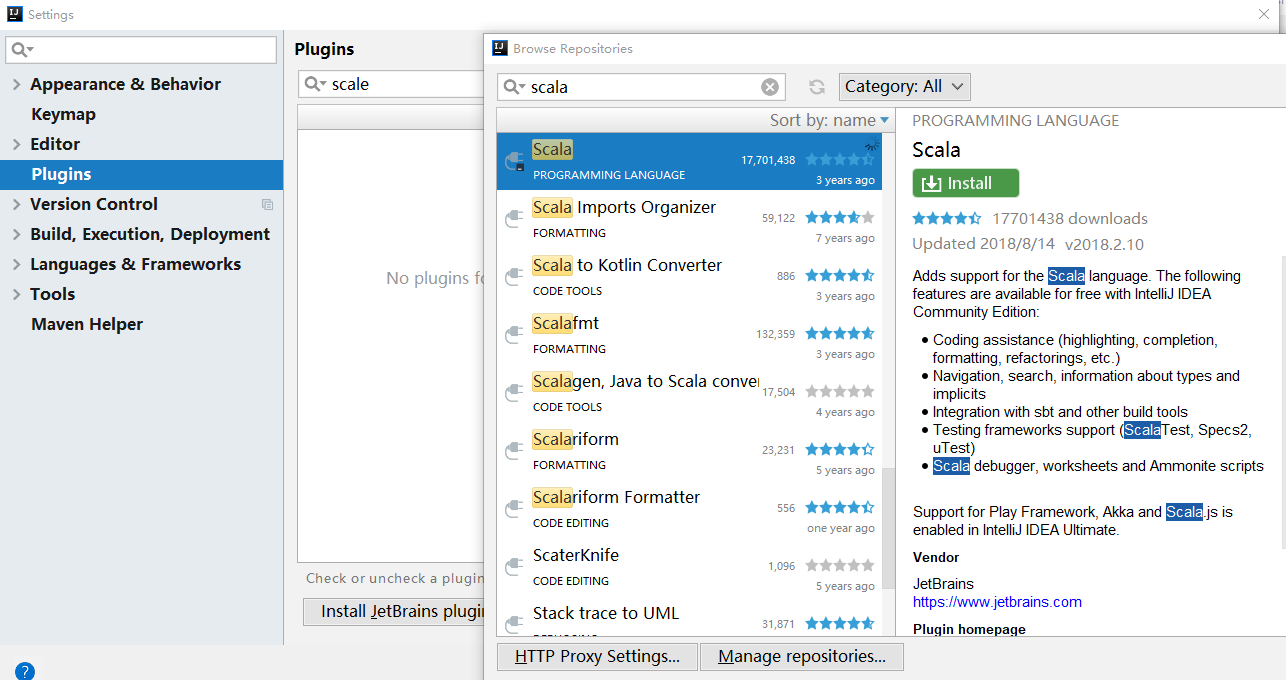
Task: Expand Appearance & Behavior section
Action: pos(16,84)
